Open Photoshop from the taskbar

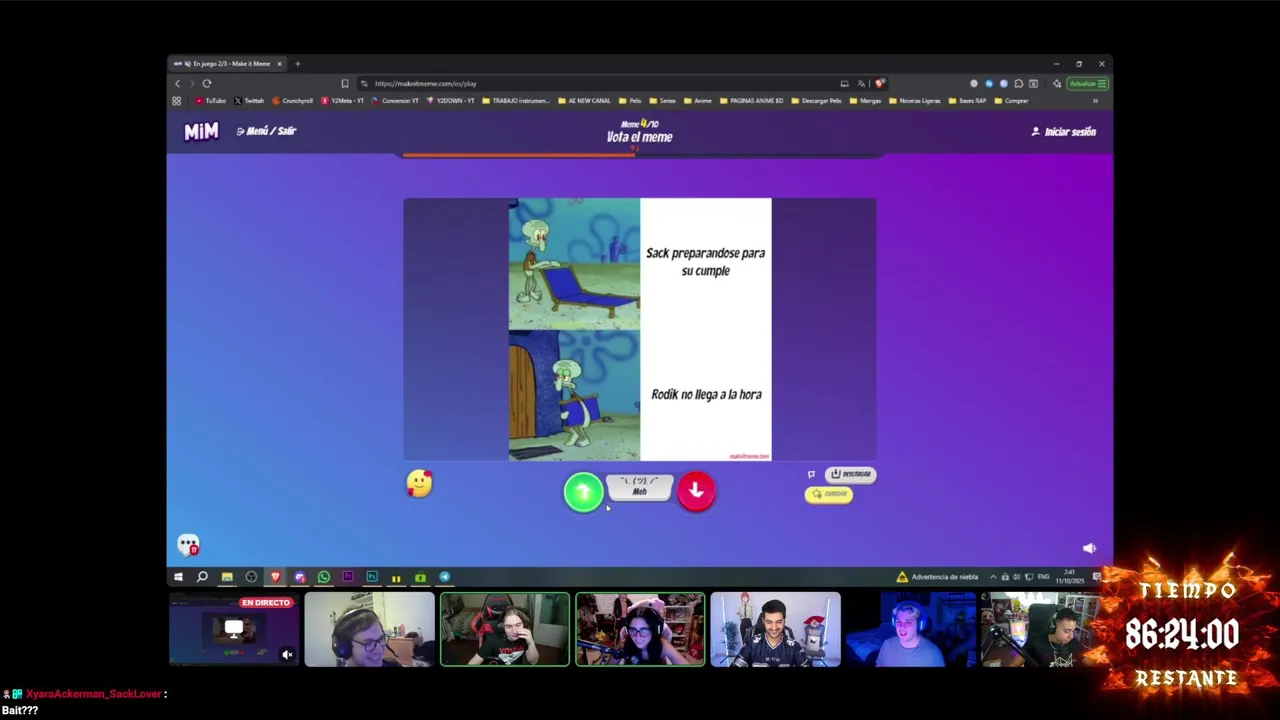pyautogui.click(x=372, y=577)
